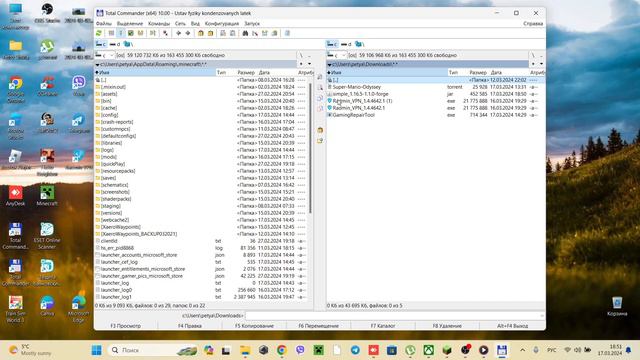Select drive d in left drive bar
This screenshot has width=640, height=360.
[115, 44]
